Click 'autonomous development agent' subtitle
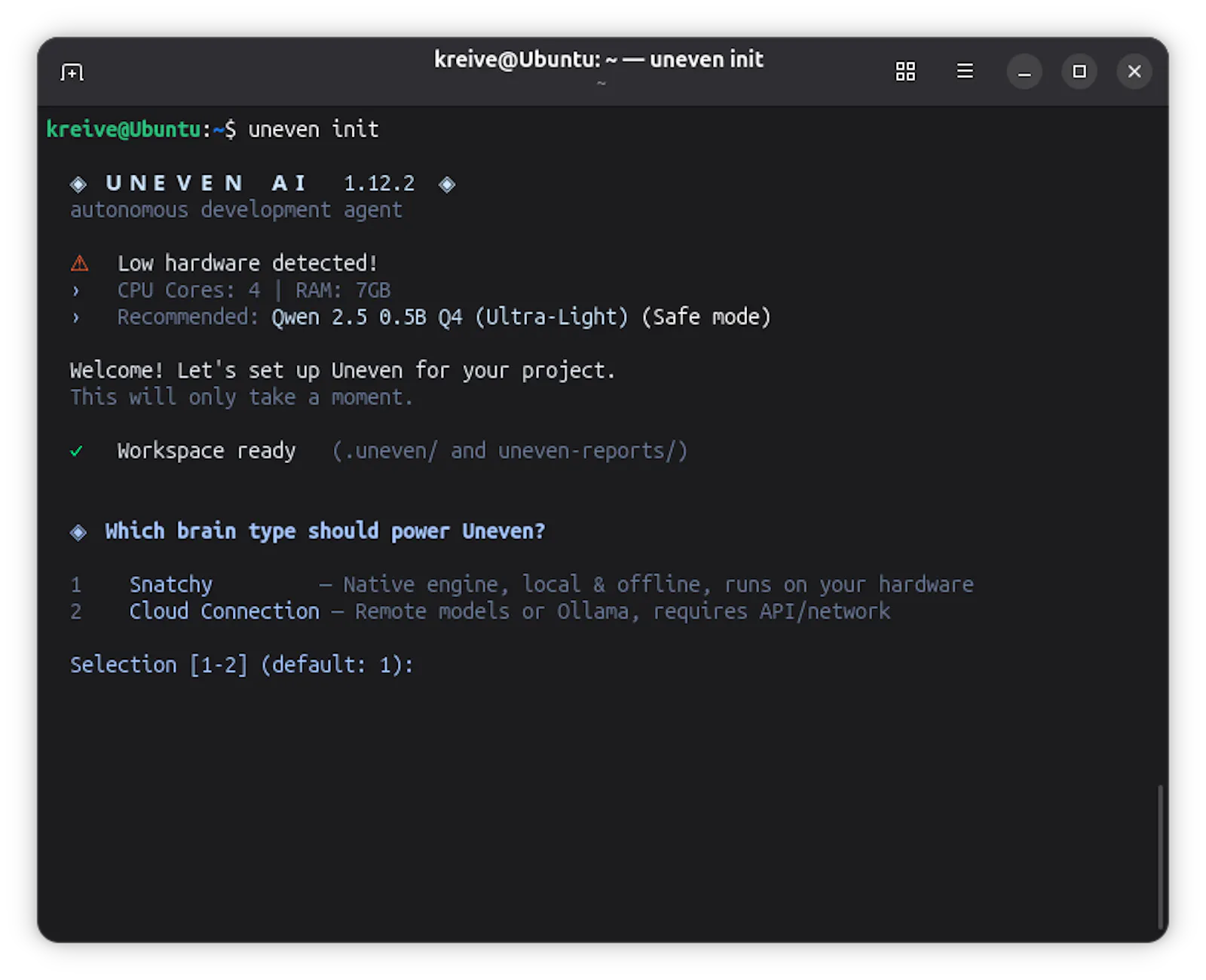 click(236, 210)
